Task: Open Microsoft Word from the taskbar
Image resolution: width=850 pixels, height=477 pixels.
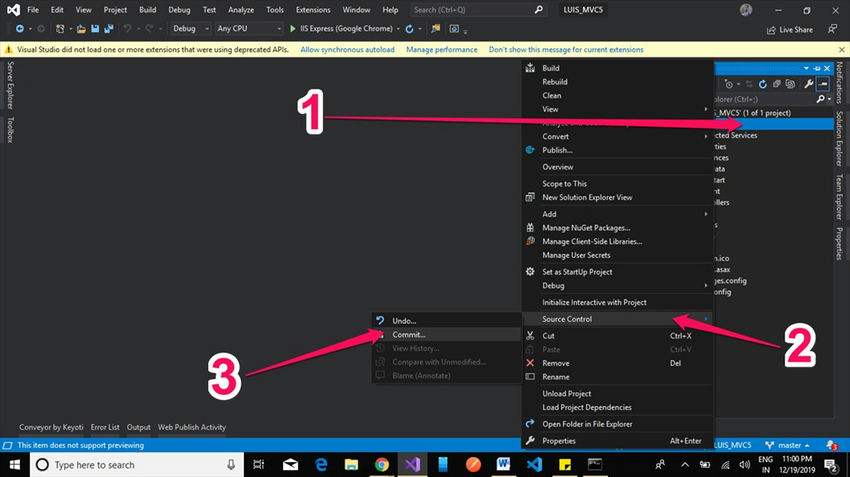Action: coord(504,465)
